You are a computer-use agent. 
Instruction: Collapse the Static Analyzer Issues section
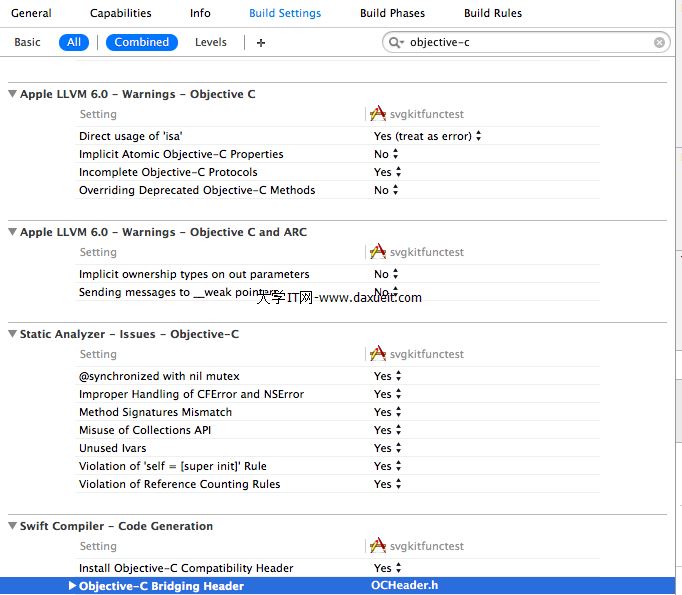coord(12,334)
